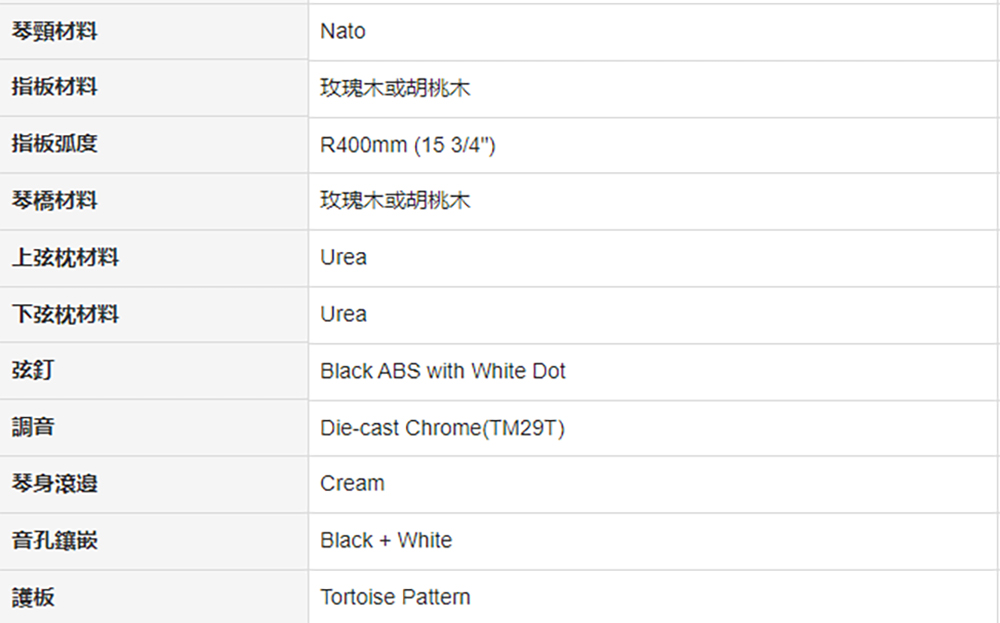Click the 調音 label
This screenshot has height=623, width=1000.
tap(33, 427)
